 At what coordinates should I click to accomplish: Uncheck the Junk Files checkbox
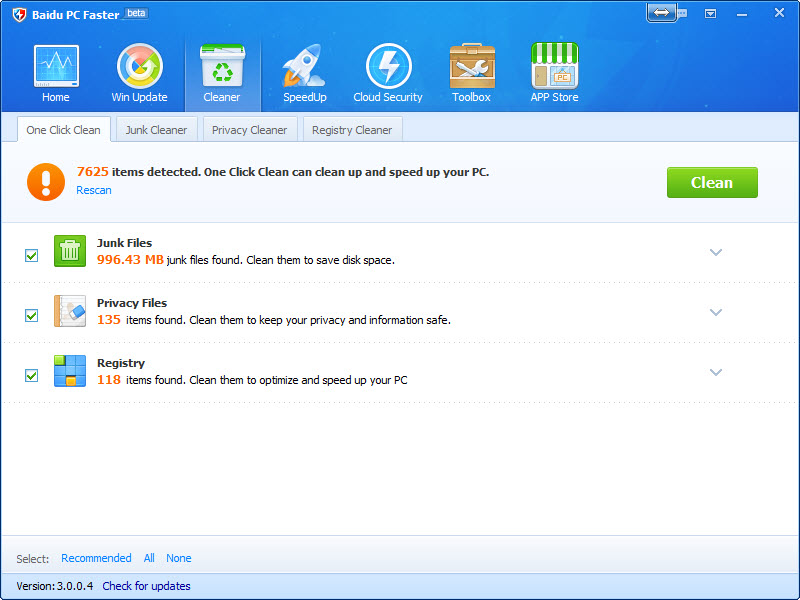click(x=32, y=255)
